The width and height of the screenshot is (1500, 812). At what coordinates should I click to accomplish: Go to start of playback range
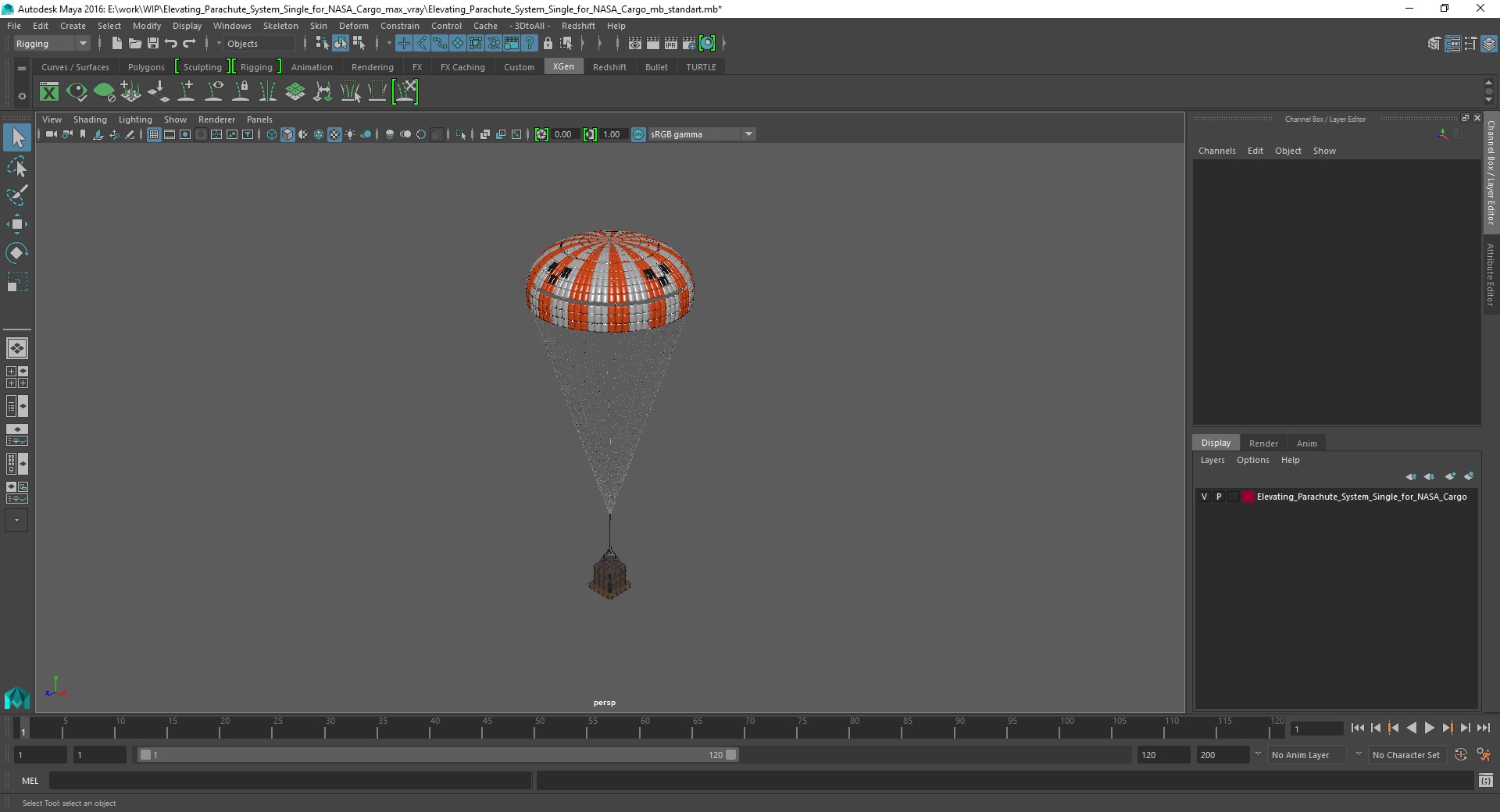tap(1357, 728)
